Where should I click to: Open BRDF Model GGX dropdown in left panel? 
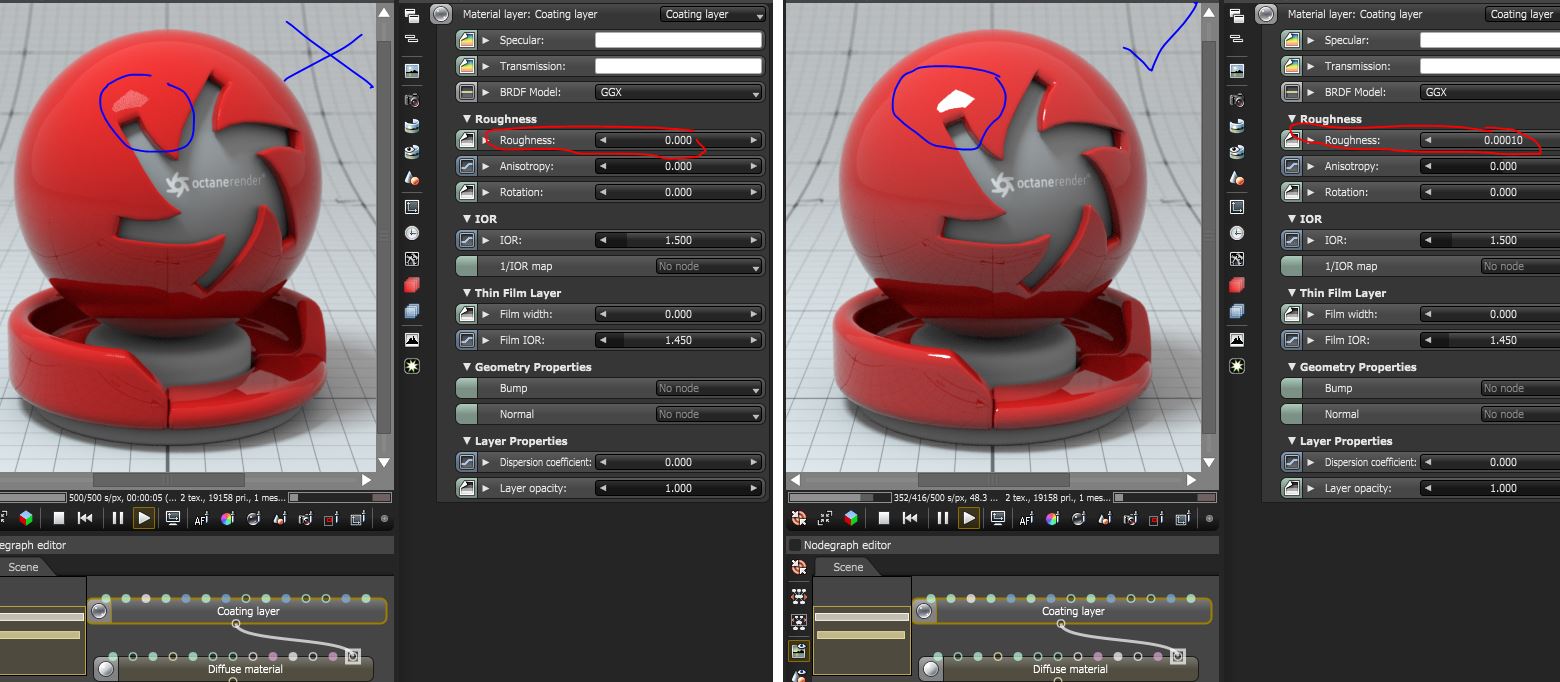pyautogui.click(x=679, y=92)
